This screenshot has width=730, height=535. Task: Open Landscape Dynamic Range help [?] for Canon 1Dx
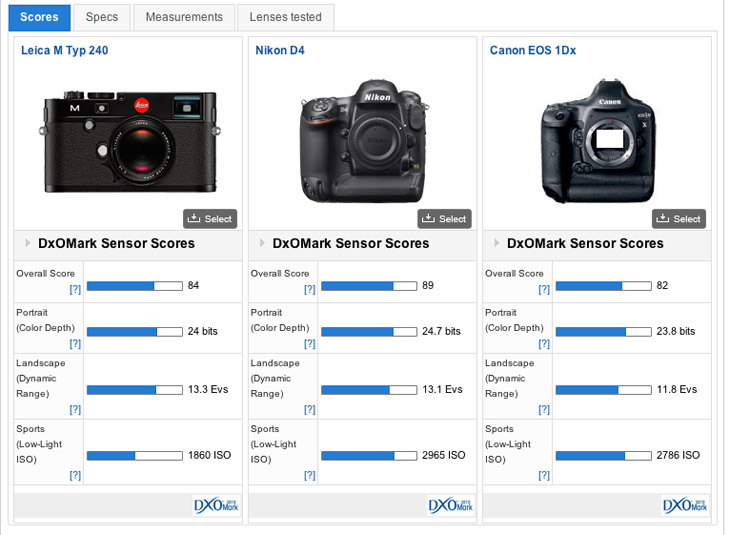pos(544,409)
